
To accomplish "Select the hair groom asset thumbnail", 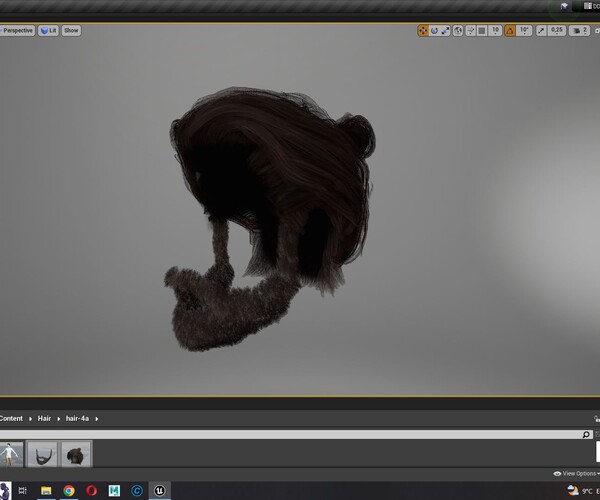I will point(76,454).
